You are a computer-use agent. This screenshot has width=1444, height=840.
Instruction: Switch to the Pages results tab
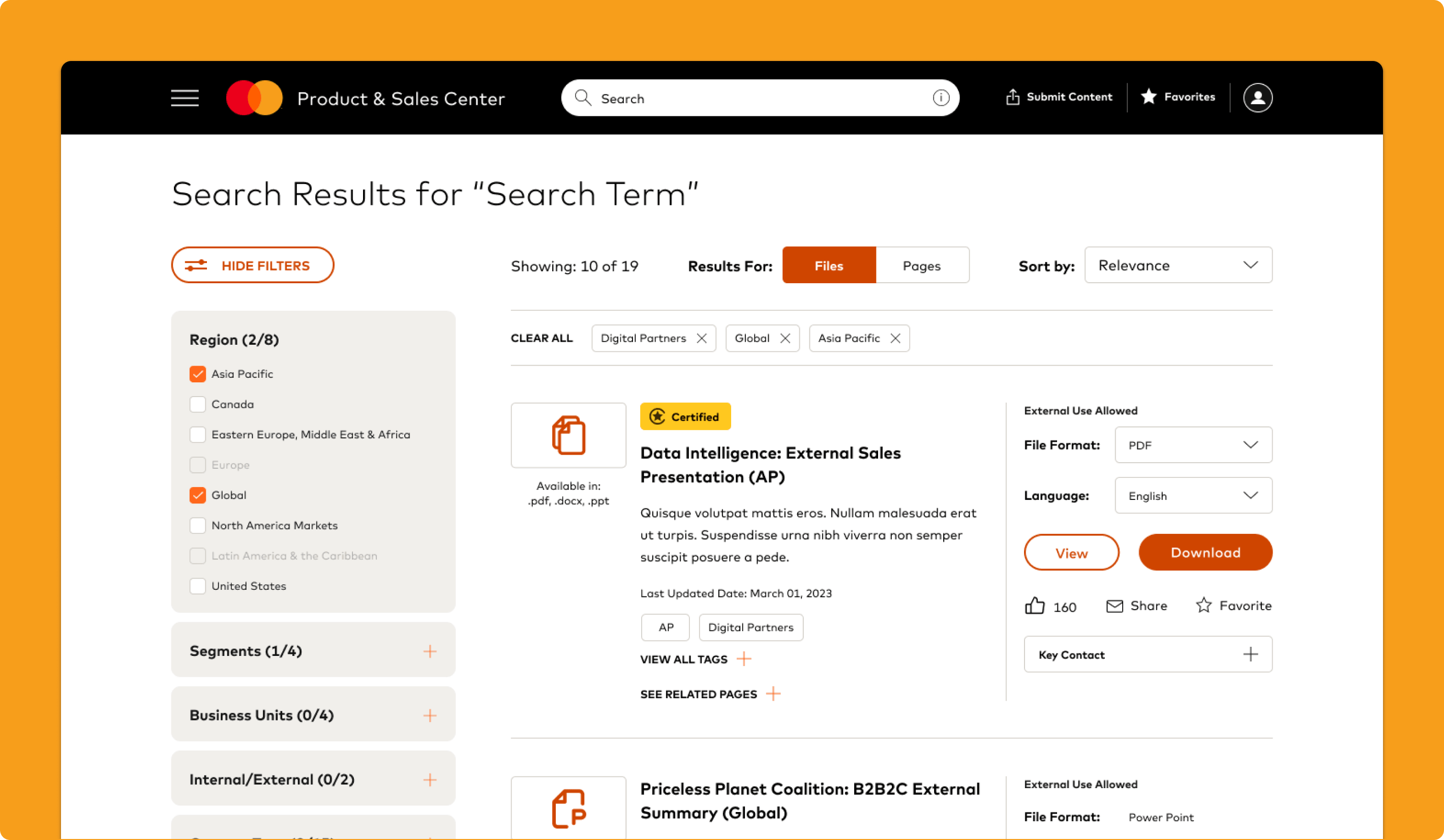(921, 265)
